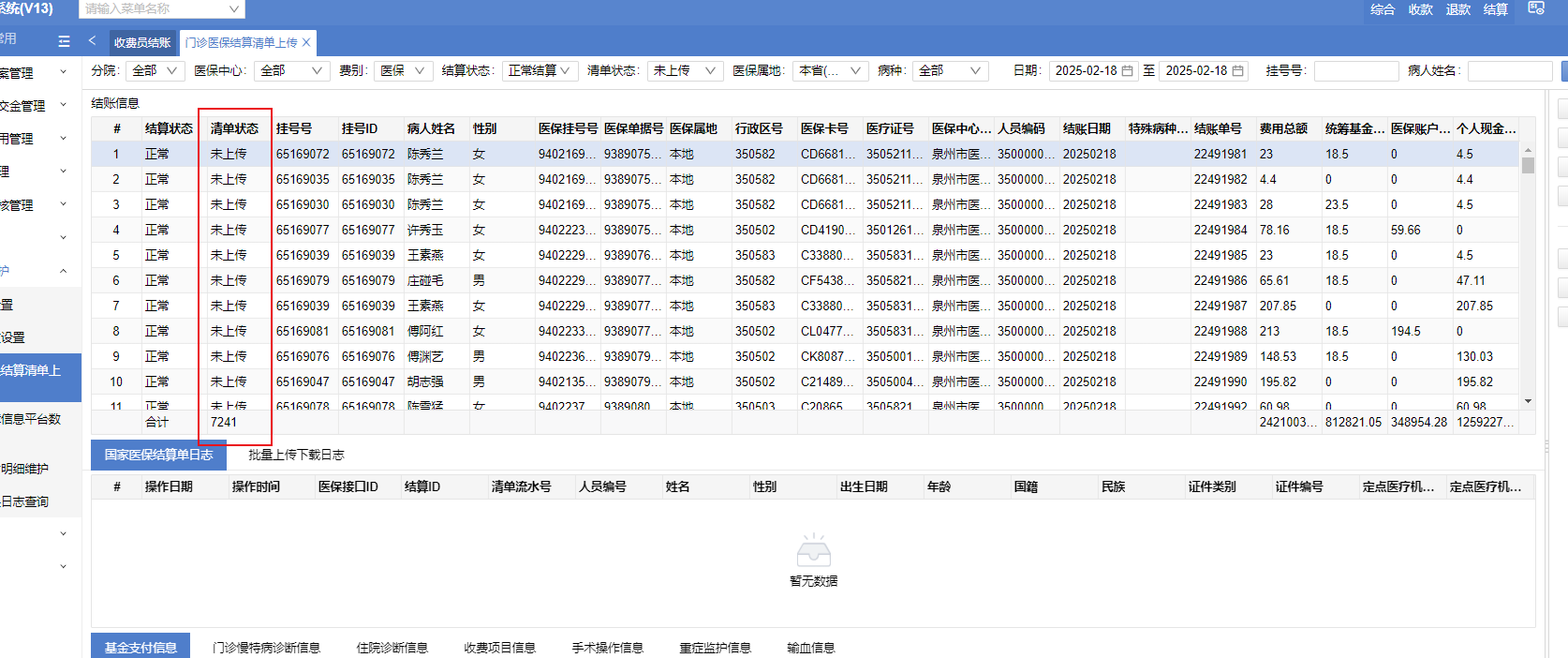Screen dimensions: 1568x658
Task: Open the 手术操作信息 tab
Action: (608, 648)
